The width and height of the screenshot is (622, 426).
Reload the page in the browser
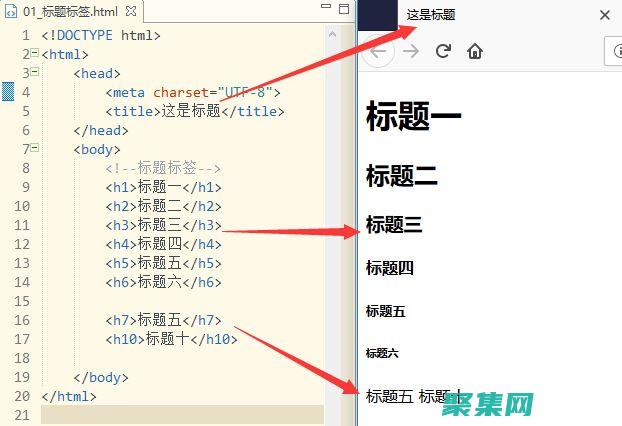pyautogui.click(x=443, y=52)
